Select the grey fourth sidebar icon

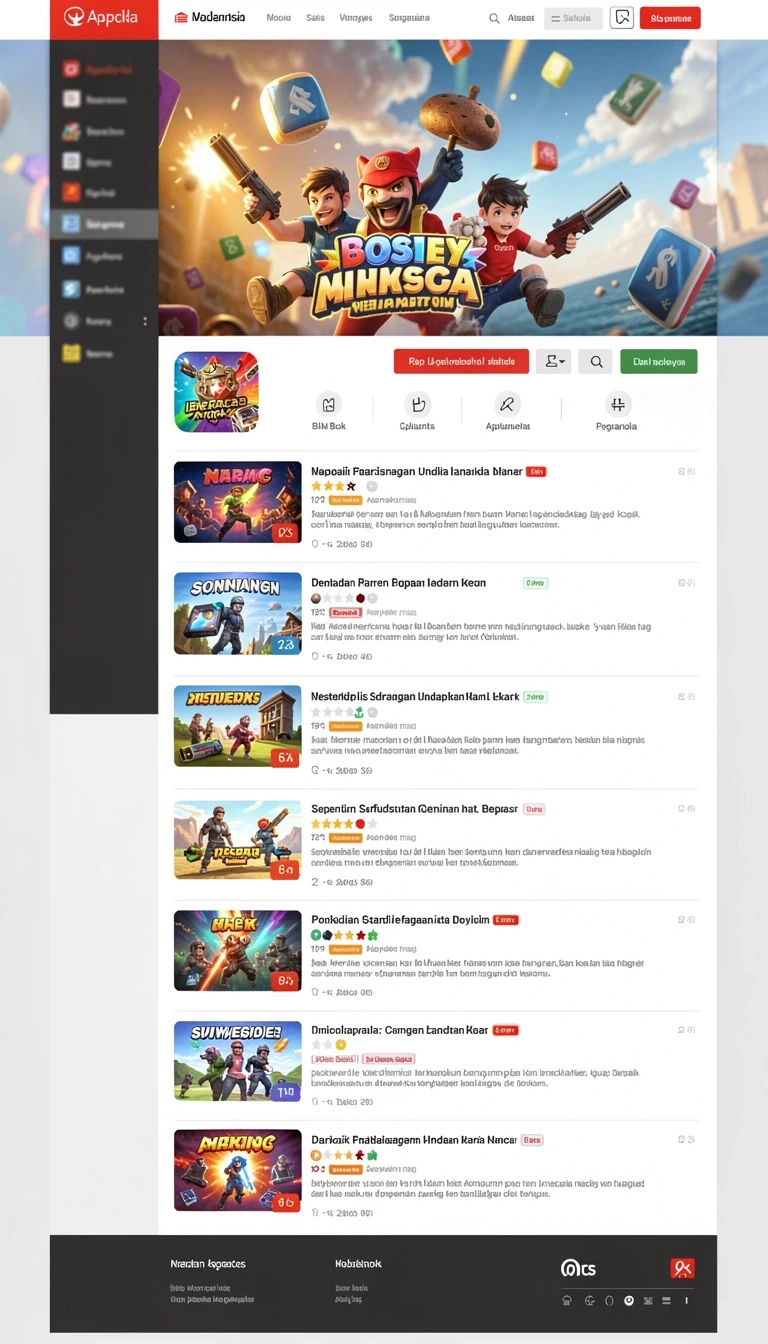tap(71, 161)
